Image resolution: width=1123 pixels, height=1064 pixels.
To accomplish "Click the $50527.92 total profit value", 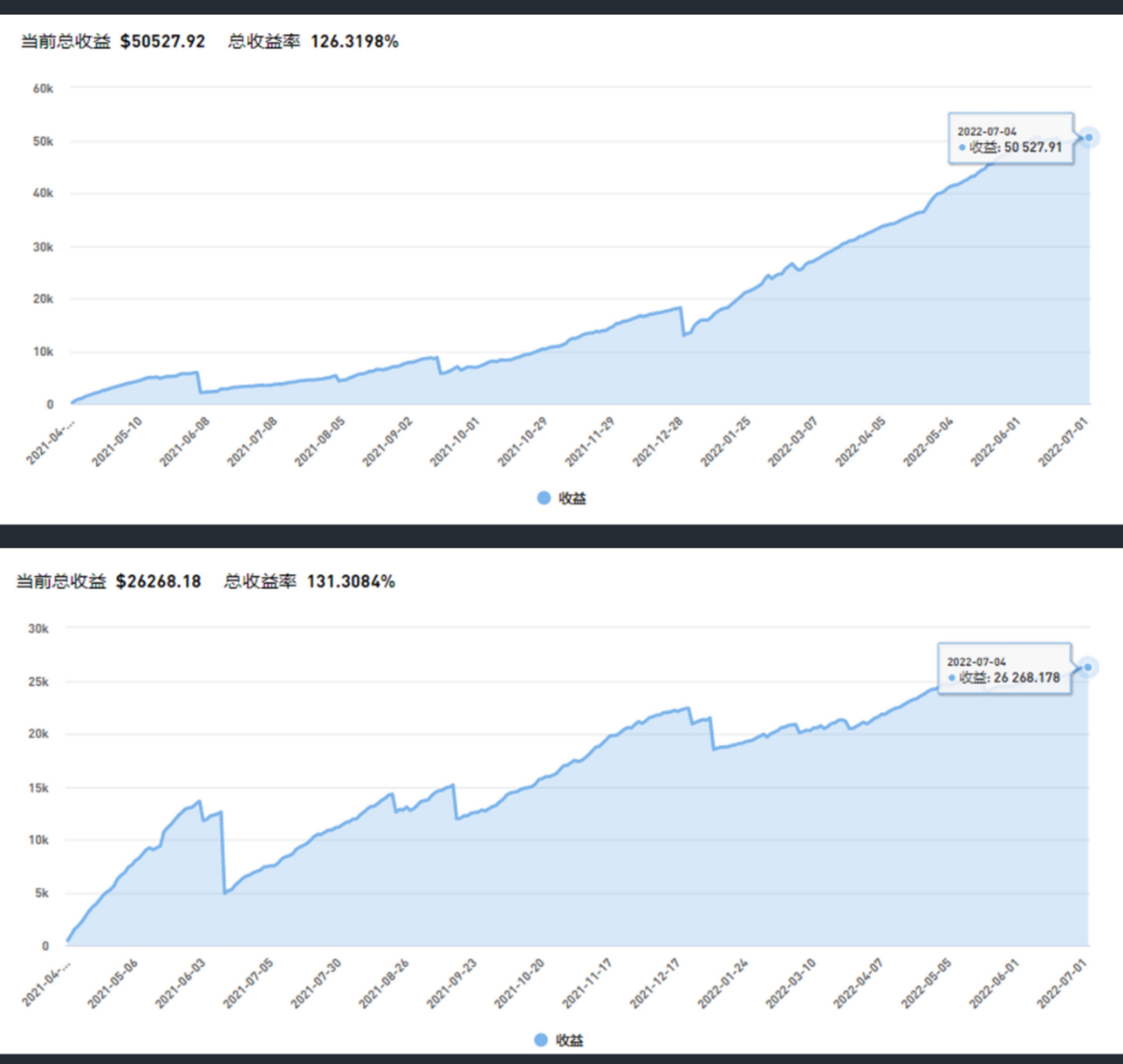I will click(163, 41).
